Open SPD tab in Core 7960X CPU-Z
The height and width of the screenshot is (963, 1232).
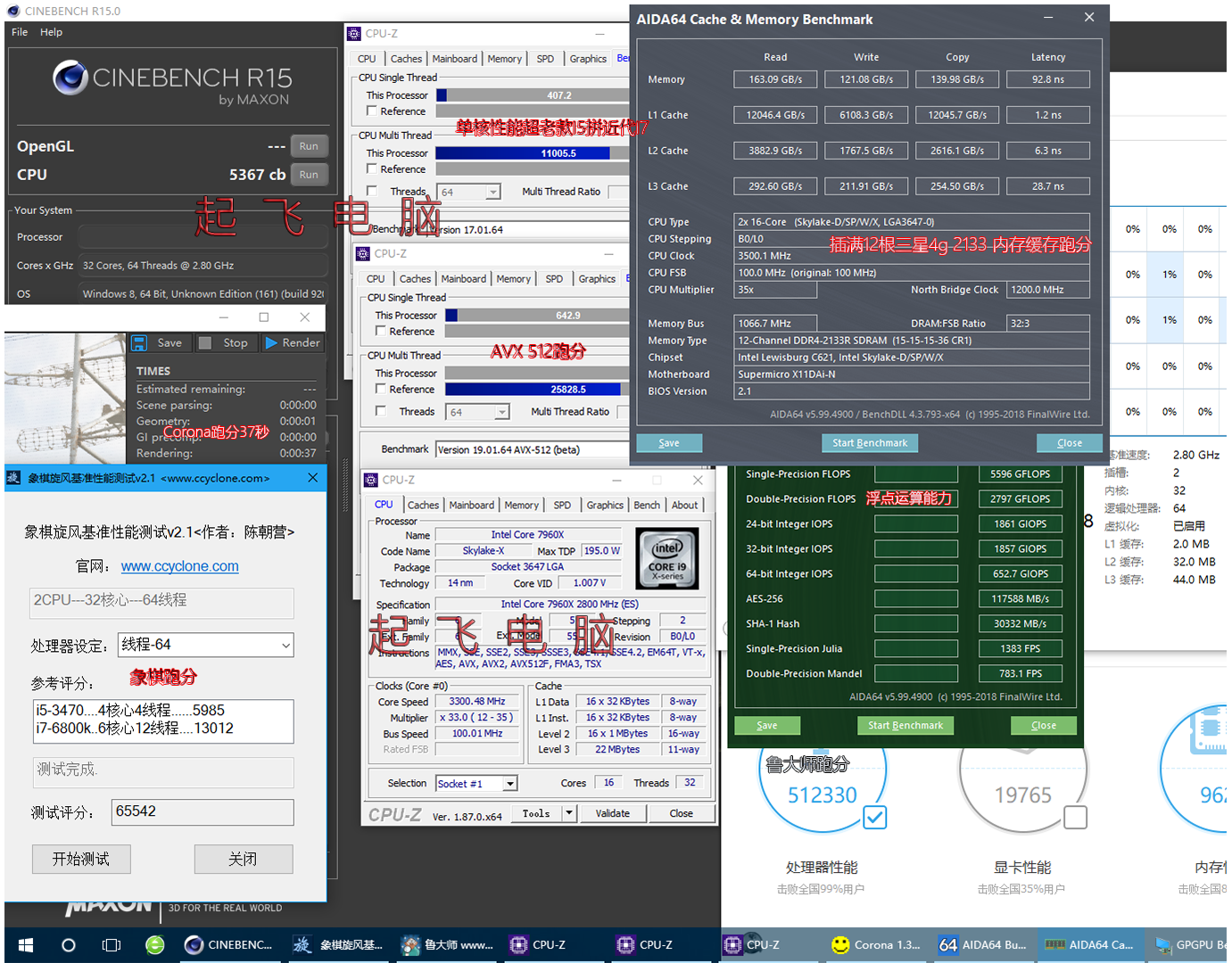[x=562, y=506]
